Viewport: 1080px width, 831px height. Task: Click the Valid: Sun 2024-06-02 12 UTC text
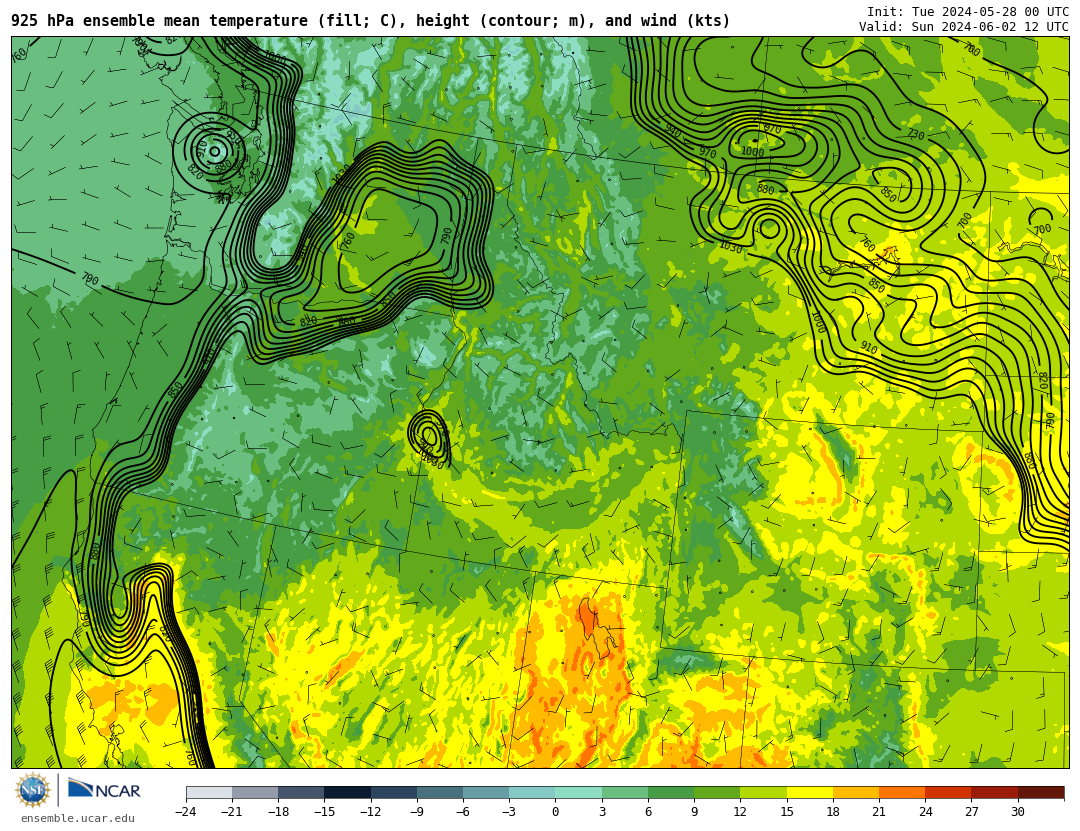tap(964, 27)
